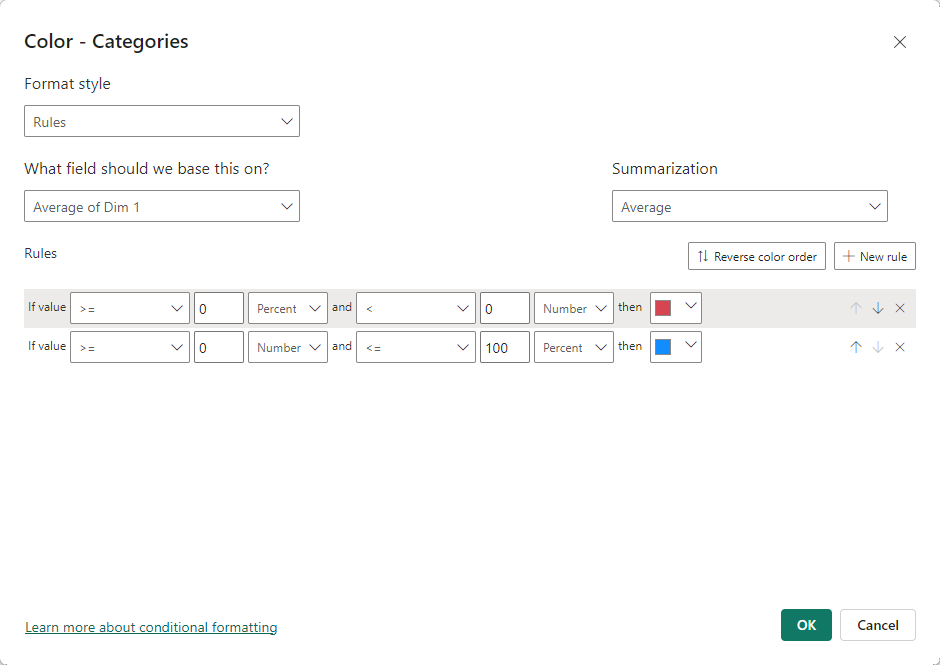
Task: Open second rule's Percent type dropdown
Action: click(x=574, y=347)
